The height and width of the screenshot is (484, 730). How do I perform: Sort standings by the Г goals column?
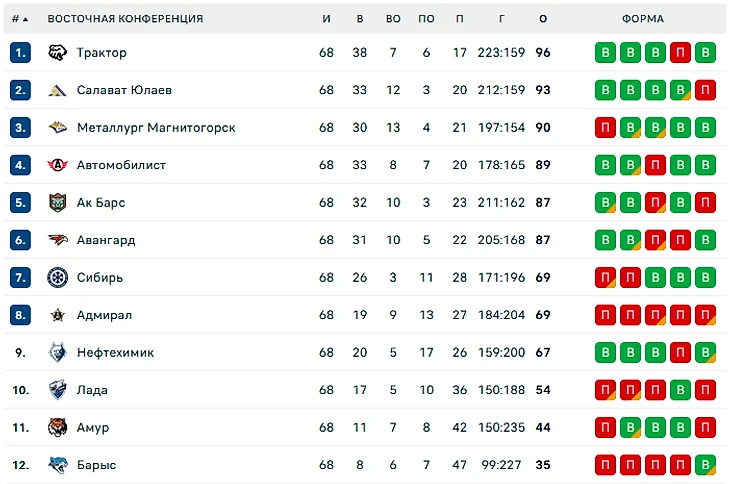(x=501, y=19)
